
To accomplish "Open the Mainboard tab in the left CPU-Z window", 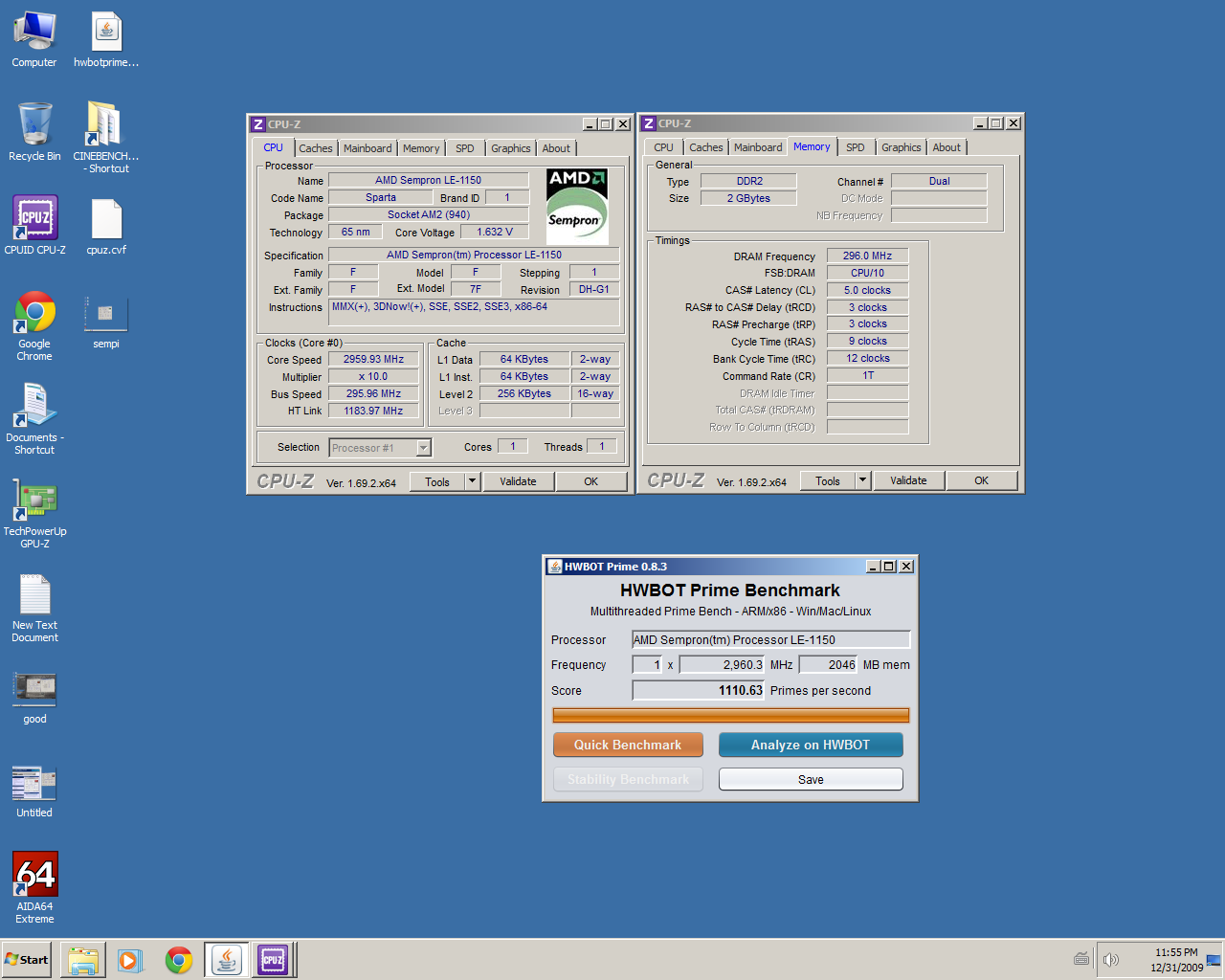I will point(367,148).
